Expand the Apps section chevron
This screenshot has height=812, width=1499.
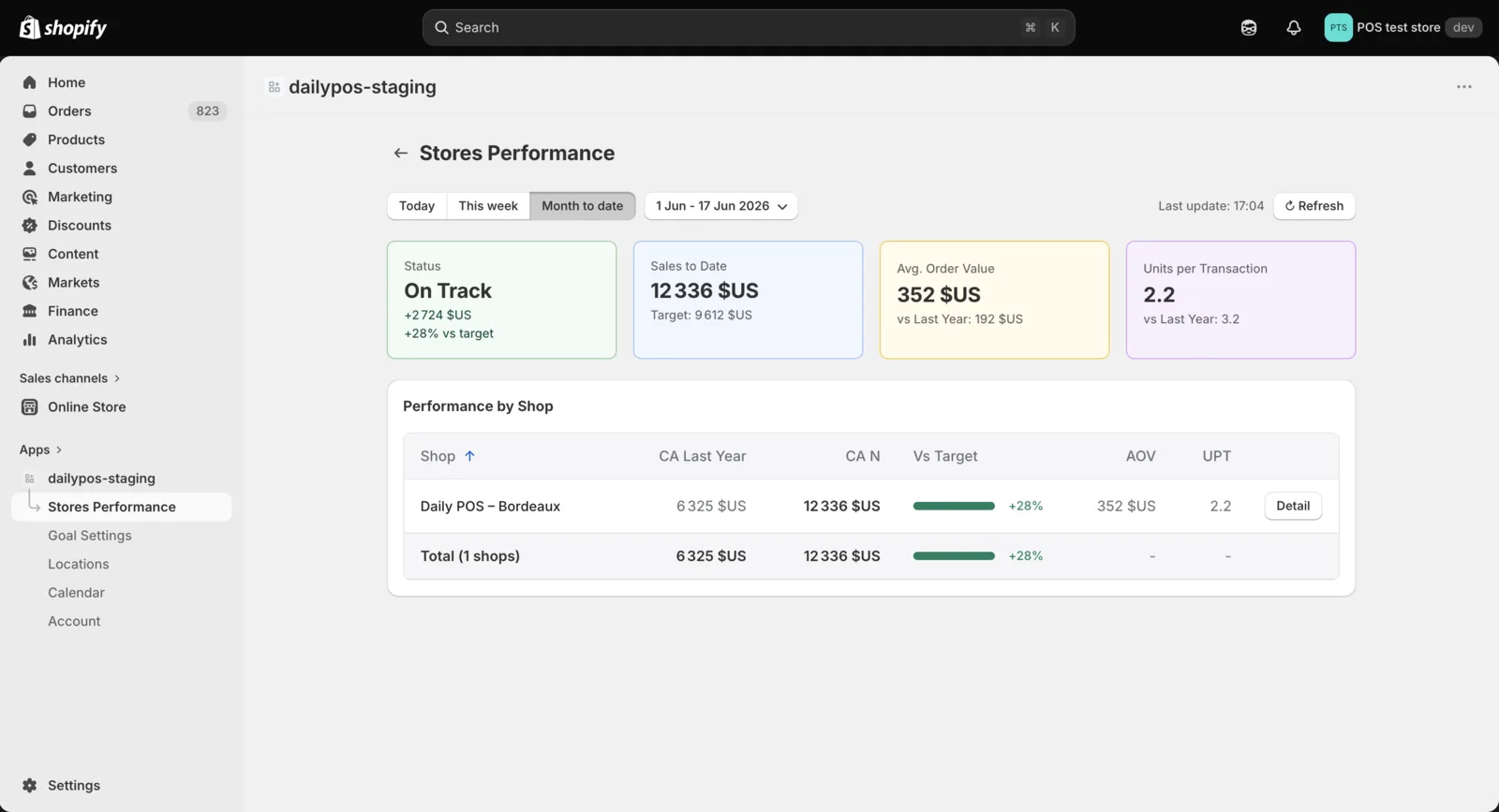coord(59,450)
